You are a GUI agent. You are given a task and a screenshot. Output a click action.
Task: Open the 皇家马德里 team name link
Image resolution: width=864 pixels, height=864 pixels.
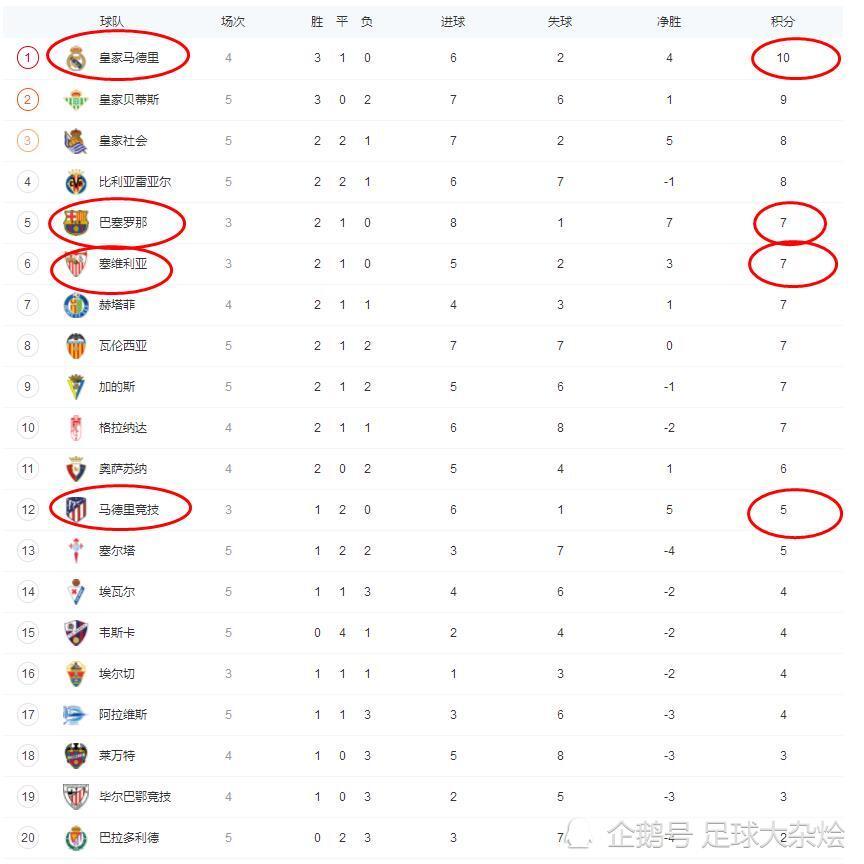click(x=129, y=58)
